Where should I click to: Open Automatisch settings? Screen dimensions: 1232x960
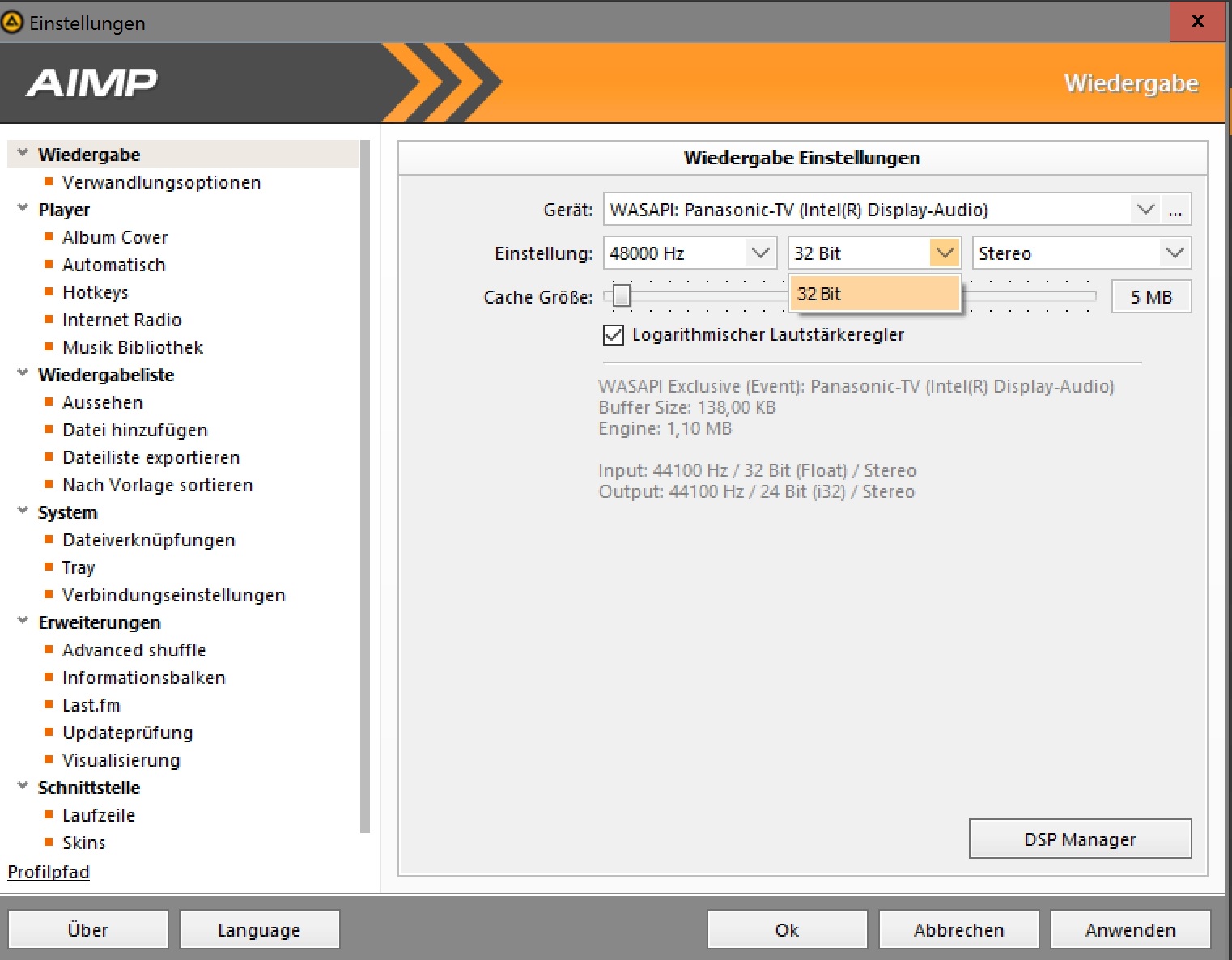point(114,265)
